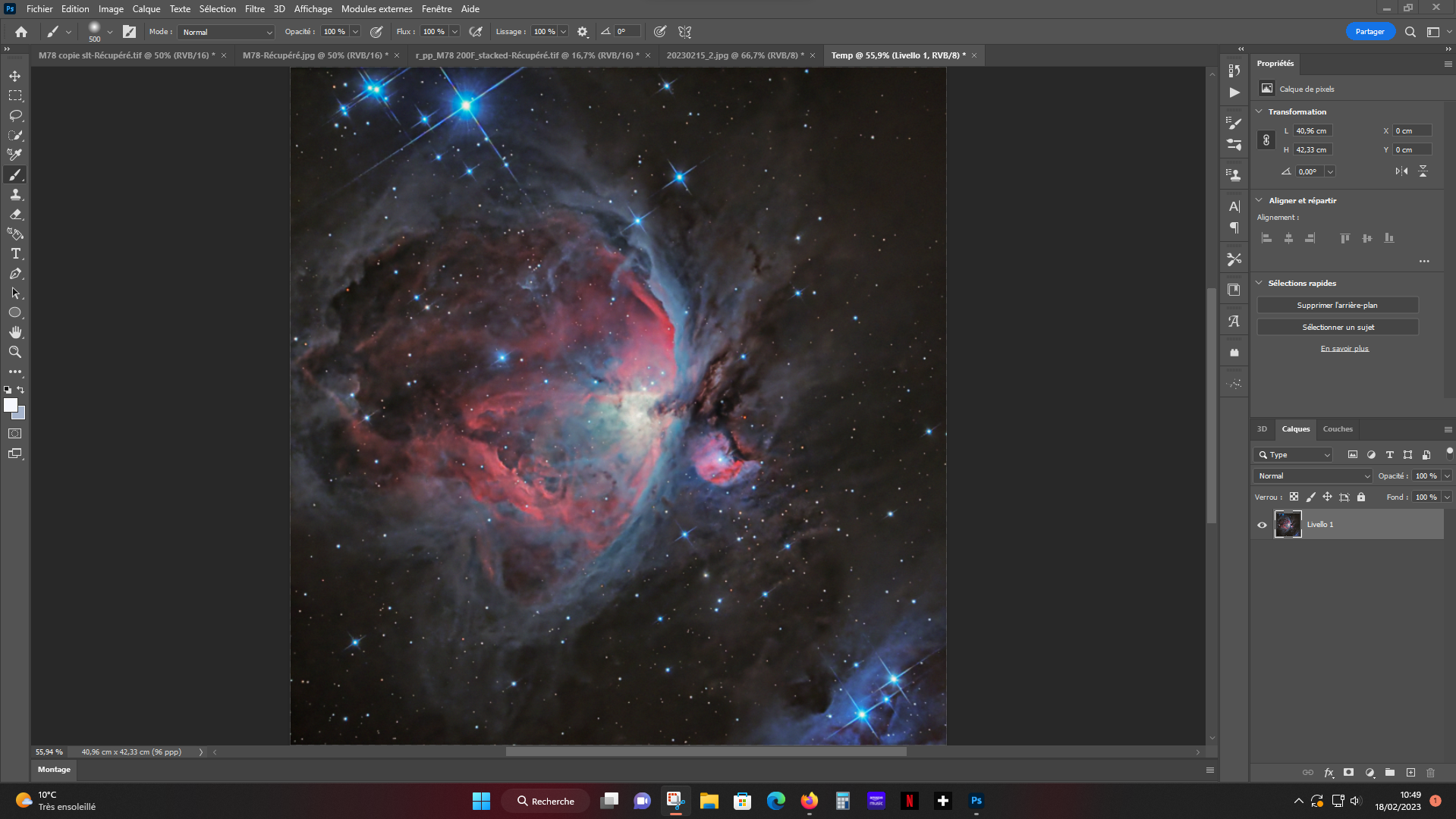Image resolution: width=1456 pixels, height=819 pixels.
Task: Open the brush settings panel icon
Action: [x=130, y=32]
